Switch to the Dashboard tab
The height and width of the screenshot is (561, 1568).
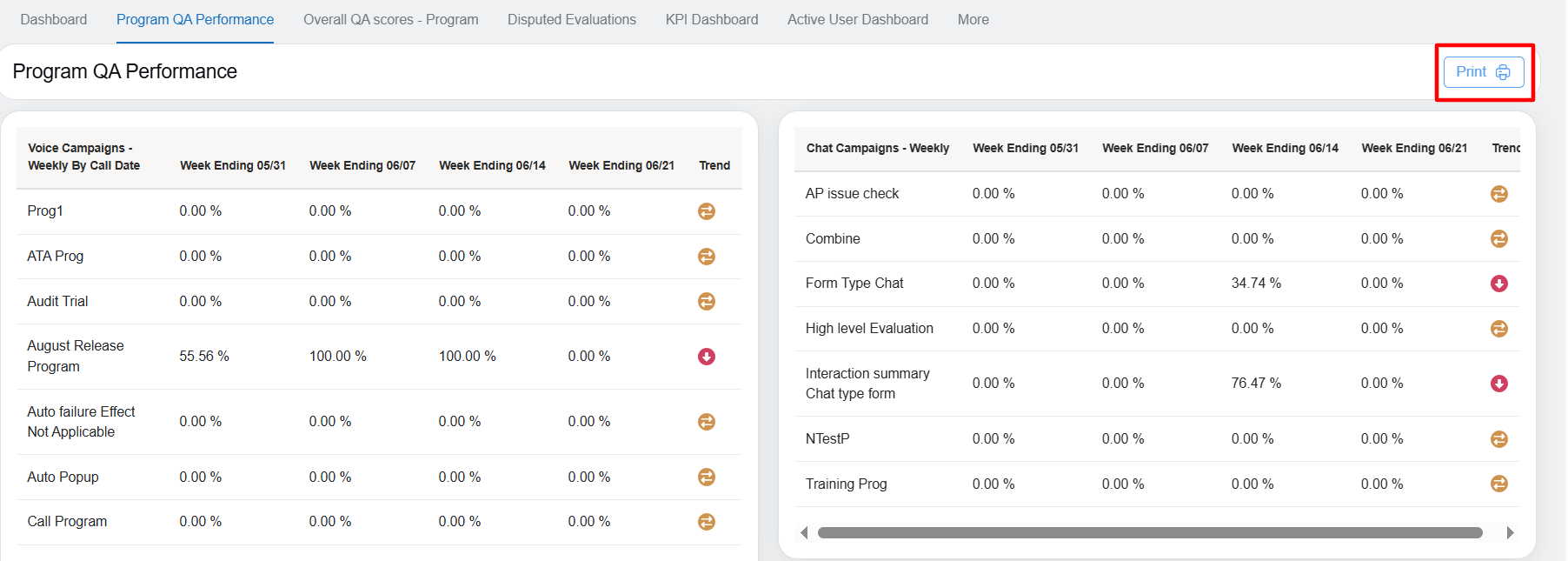click(x=54, y=20)
